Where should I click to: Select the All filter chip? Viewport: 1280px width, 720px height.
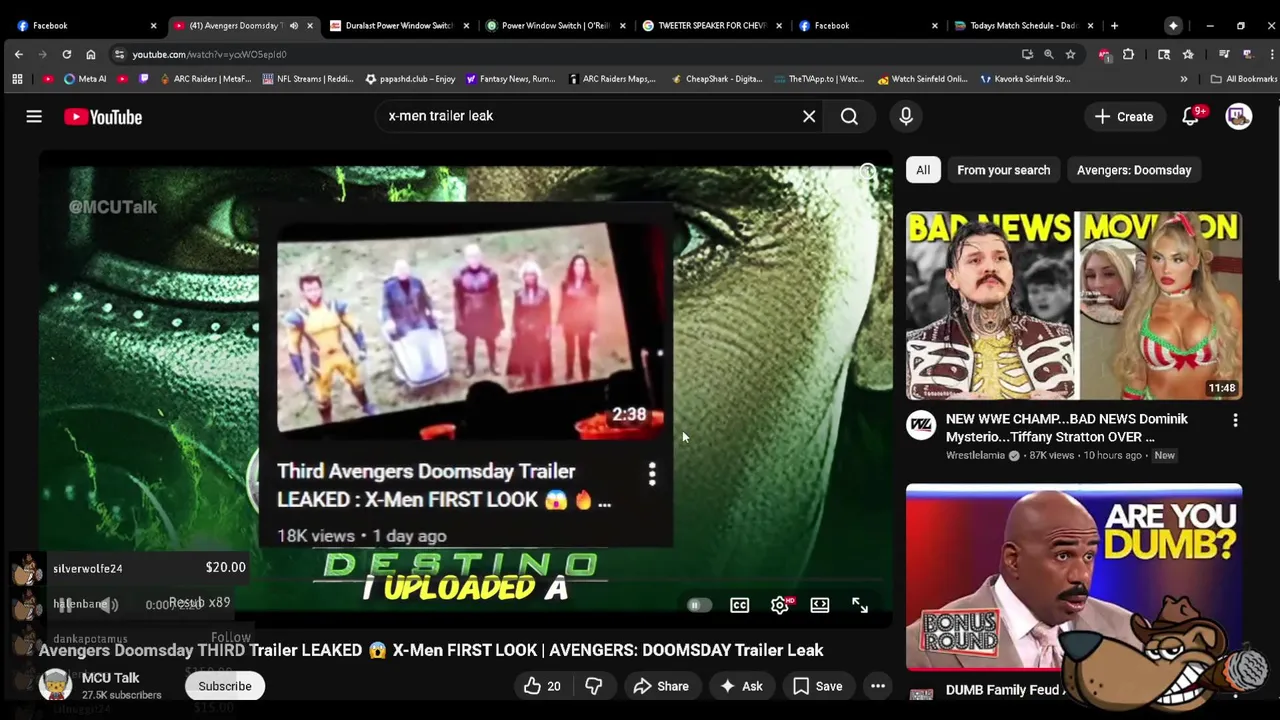(923, 170)
